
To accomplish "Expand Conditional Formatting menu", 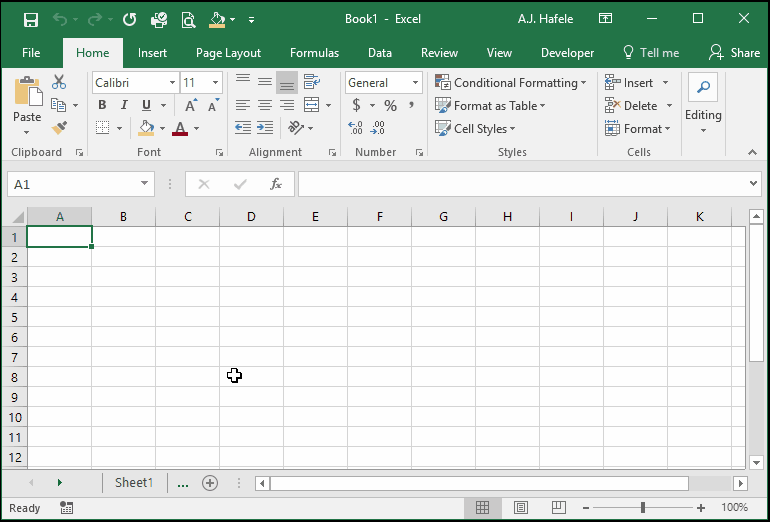I will (511, 82).
